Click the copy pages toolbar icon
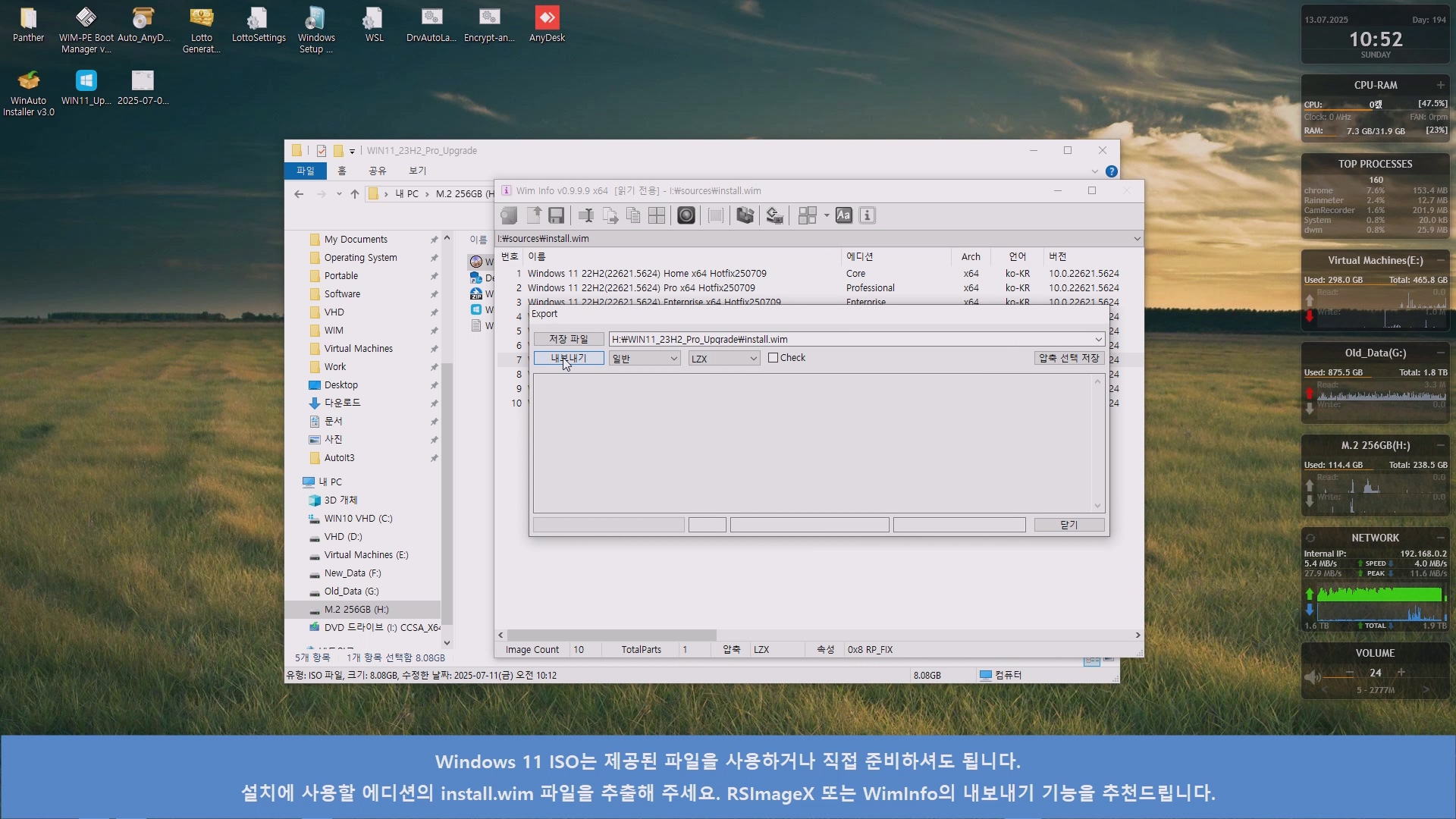 633,215
